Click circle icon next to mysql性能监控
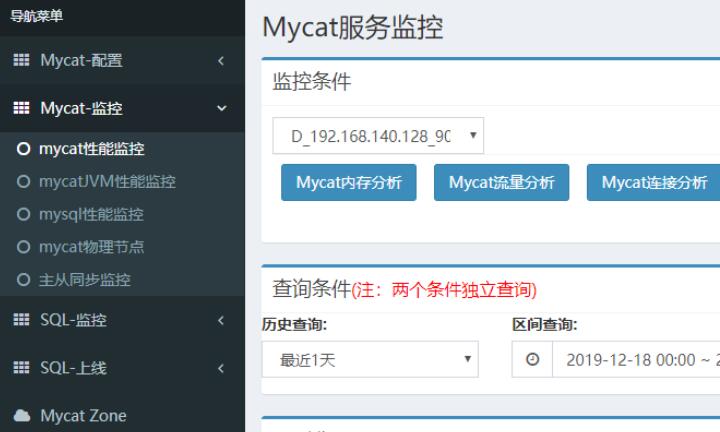This screenshot has height=432, width=720. [x=23, y=214]
